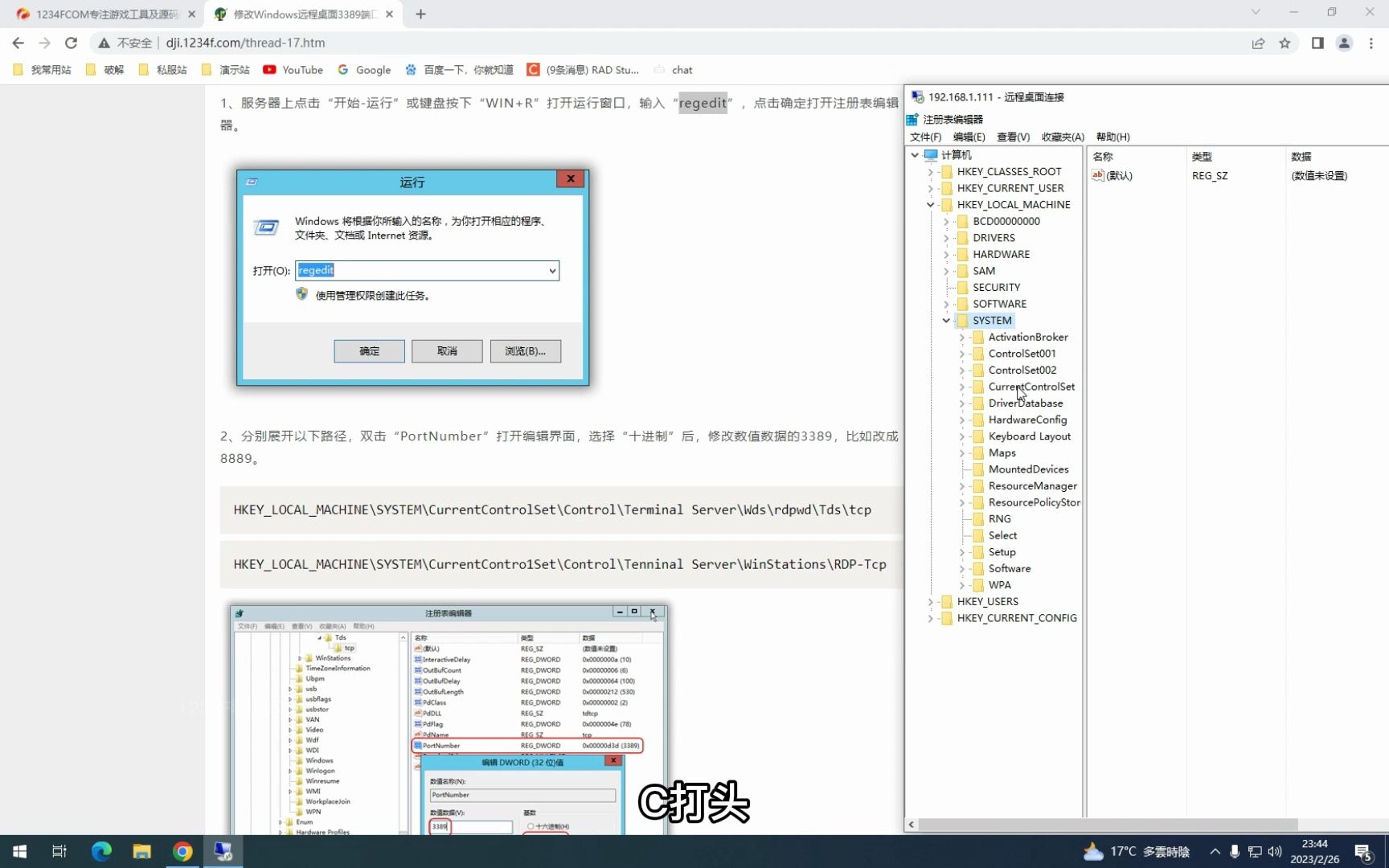Open the 编辑(E) menu in registry editor
The image size is (1389, 868).
point(969,137)
